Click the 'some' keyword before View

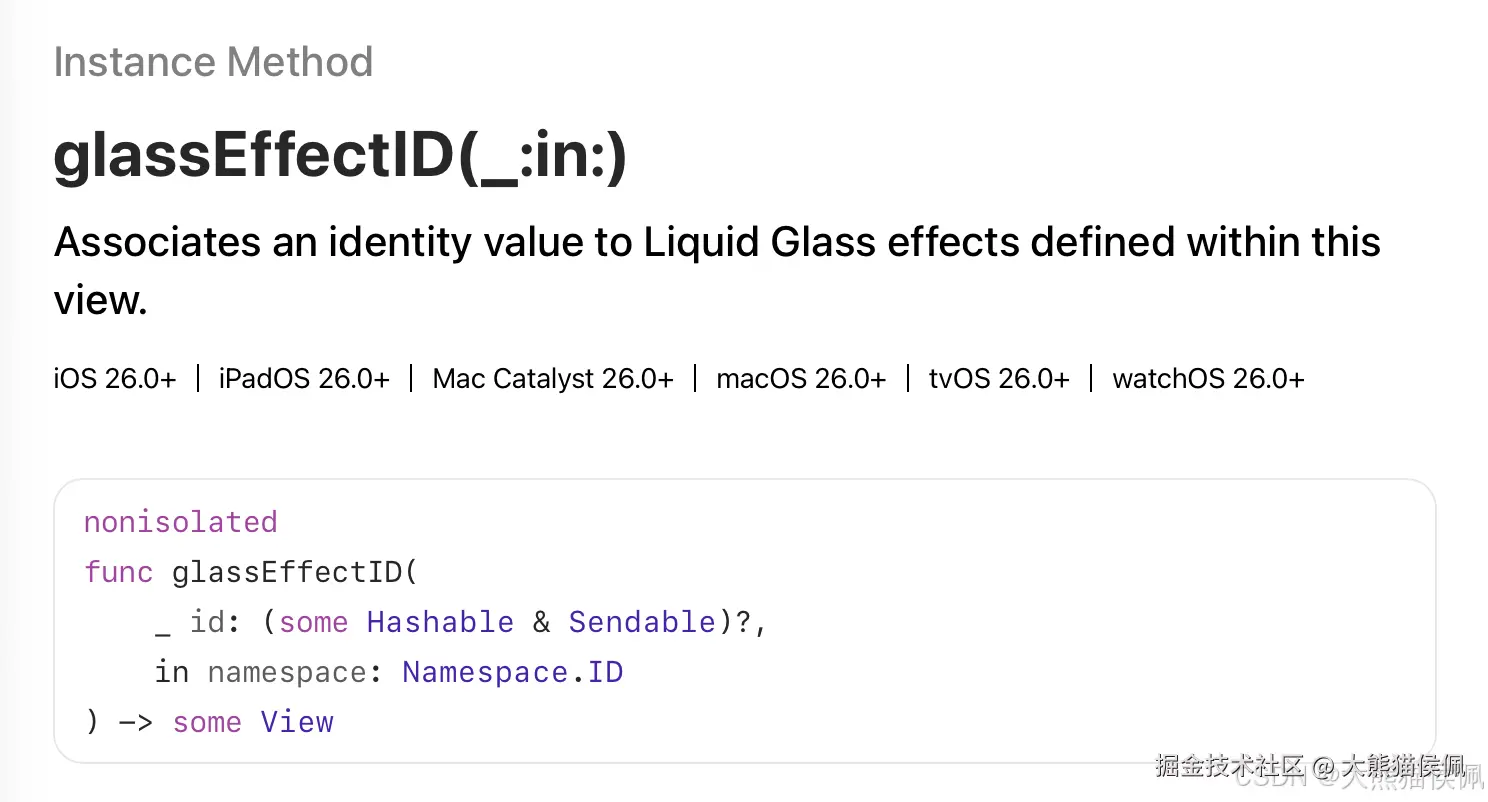(207, 722)
